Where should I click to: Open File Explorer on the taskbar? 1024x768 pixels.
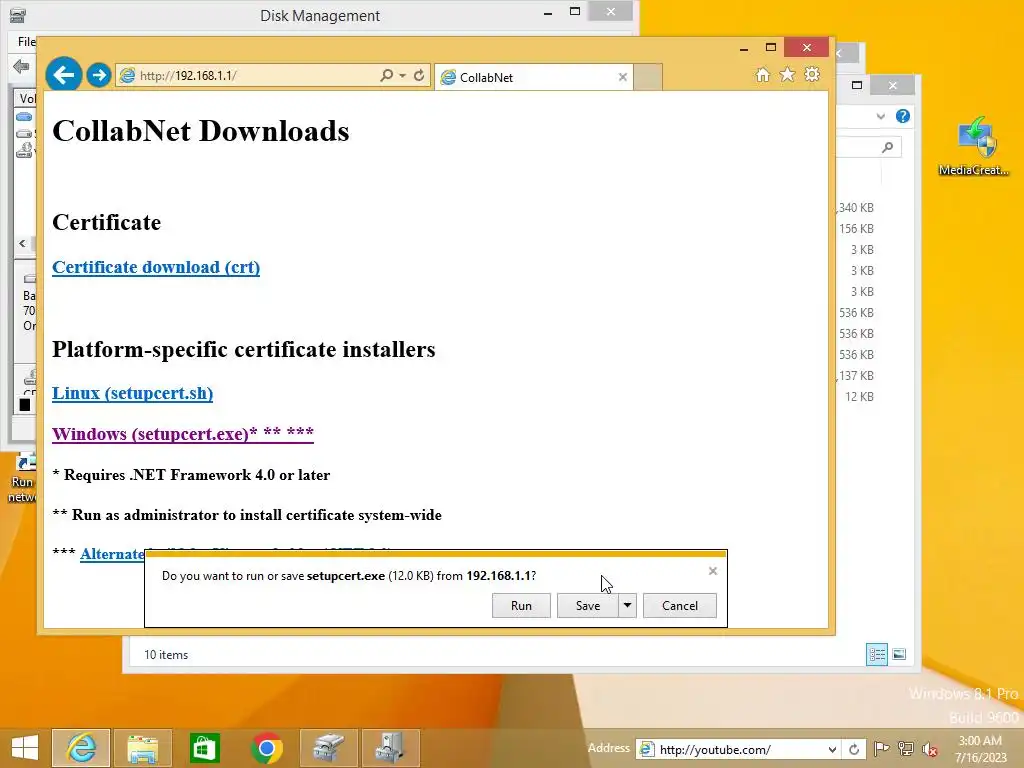pos(142,748)
